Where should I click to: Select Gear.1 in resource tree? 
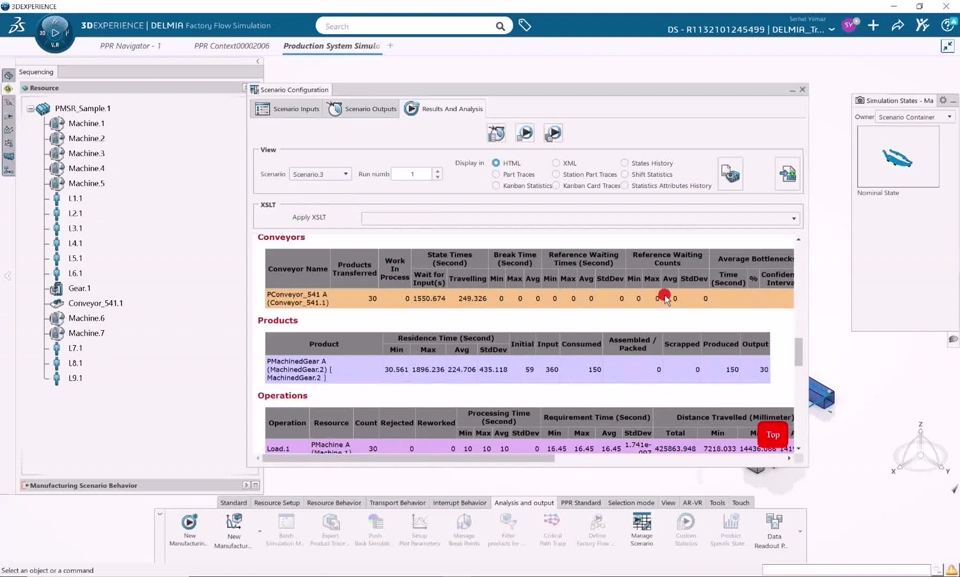[80, 288]
